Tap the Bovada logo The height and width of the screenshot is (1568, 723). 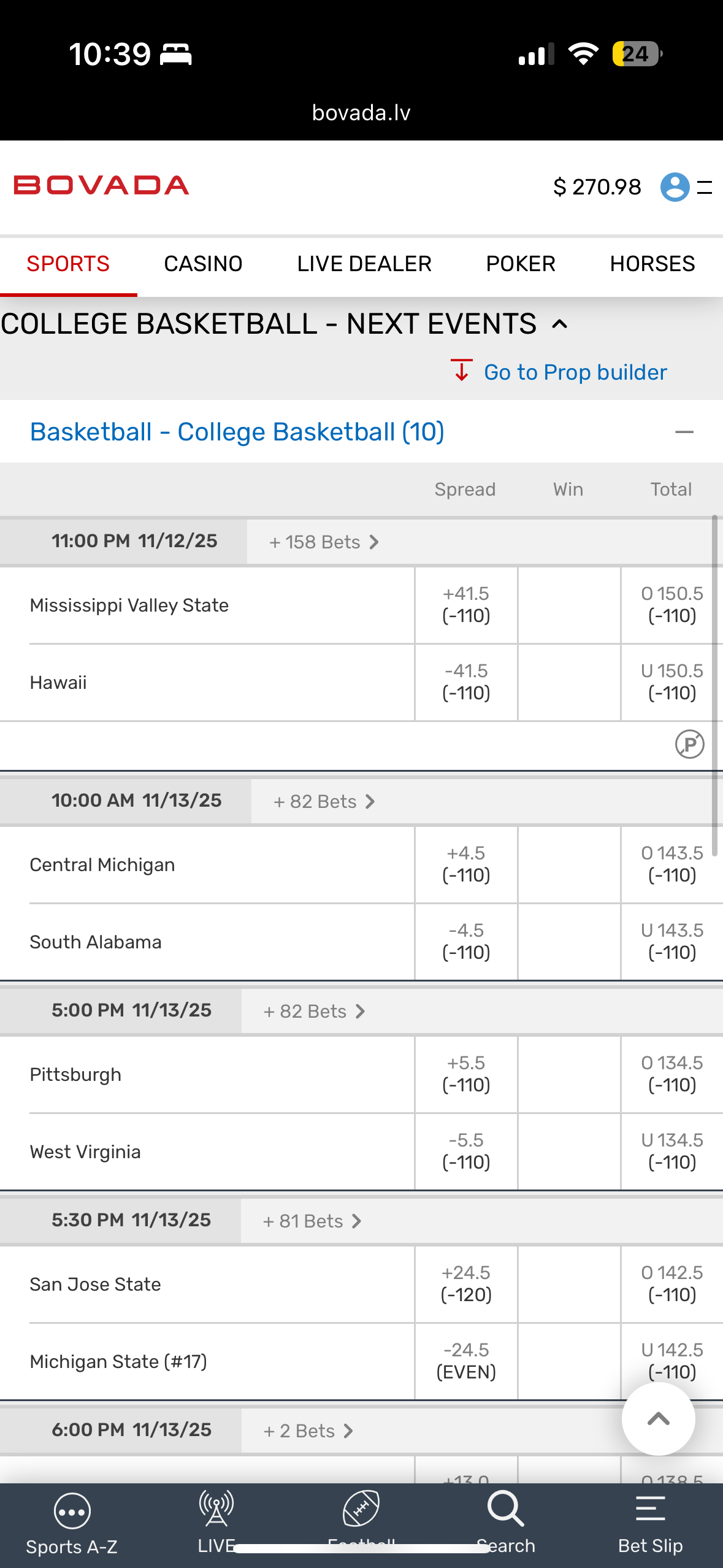coord(102,186)
